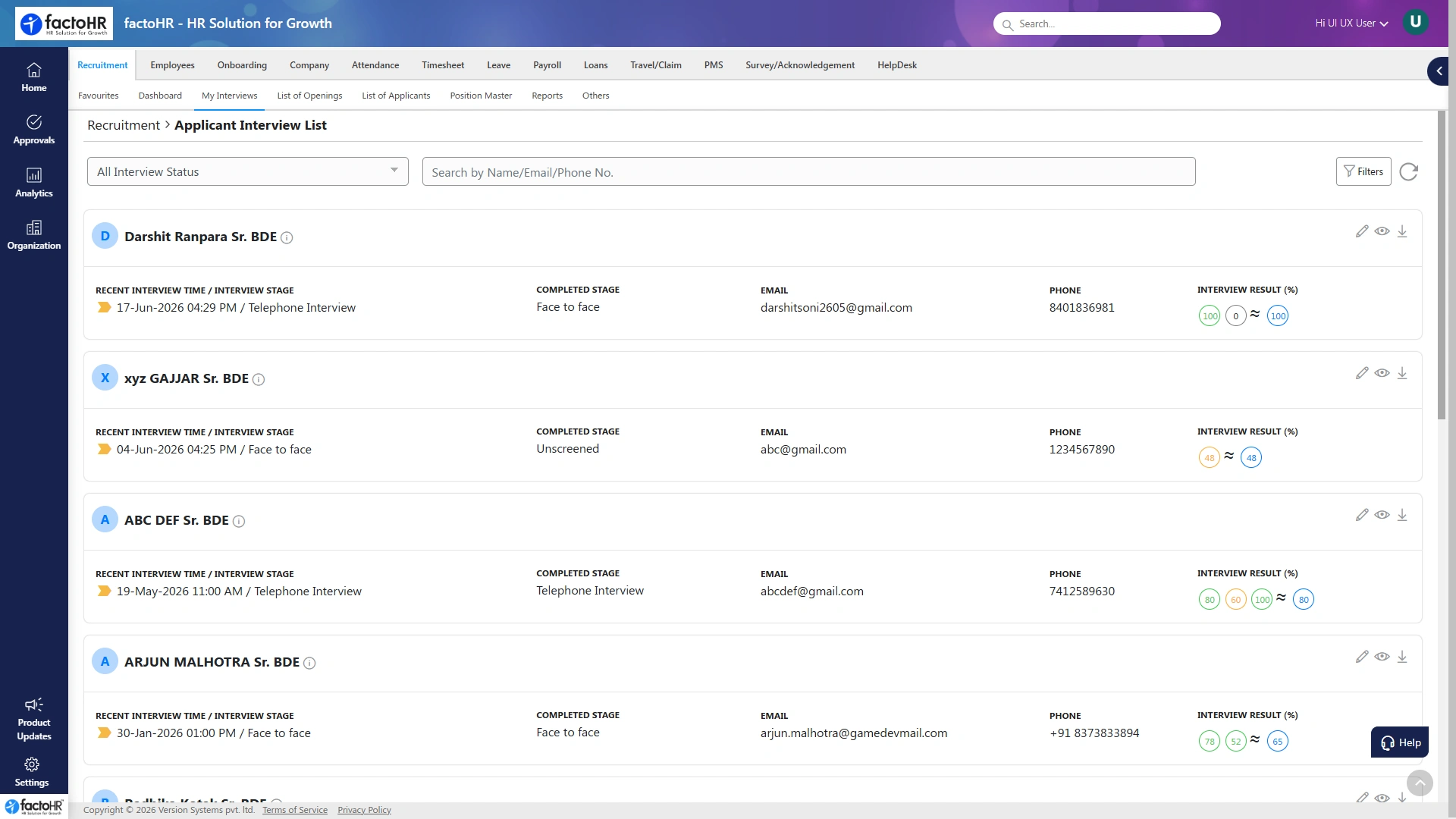The width and height of the screenshot is (1456, 819).
Task: Open Approvals in the sidebar
Action: [33, 130]
